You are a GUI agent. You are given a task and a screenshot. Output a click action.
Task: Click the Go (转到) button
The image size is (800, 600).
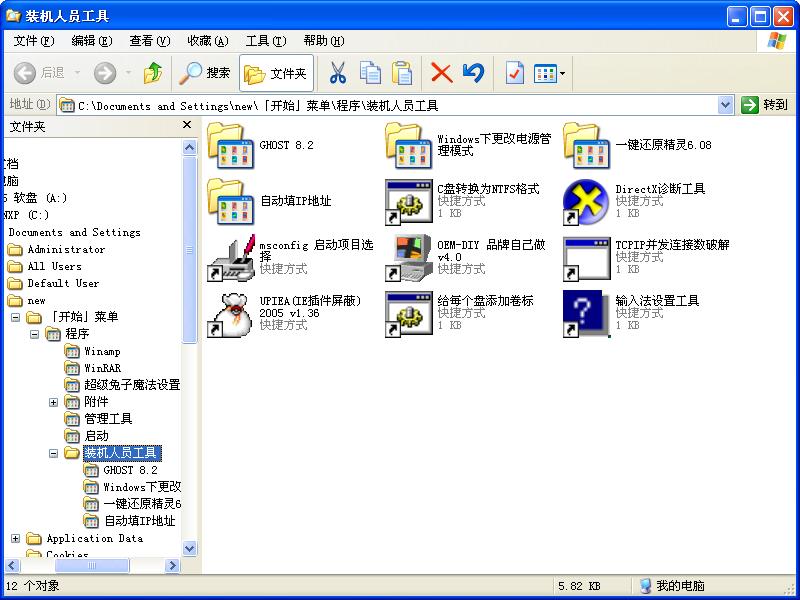764,105
